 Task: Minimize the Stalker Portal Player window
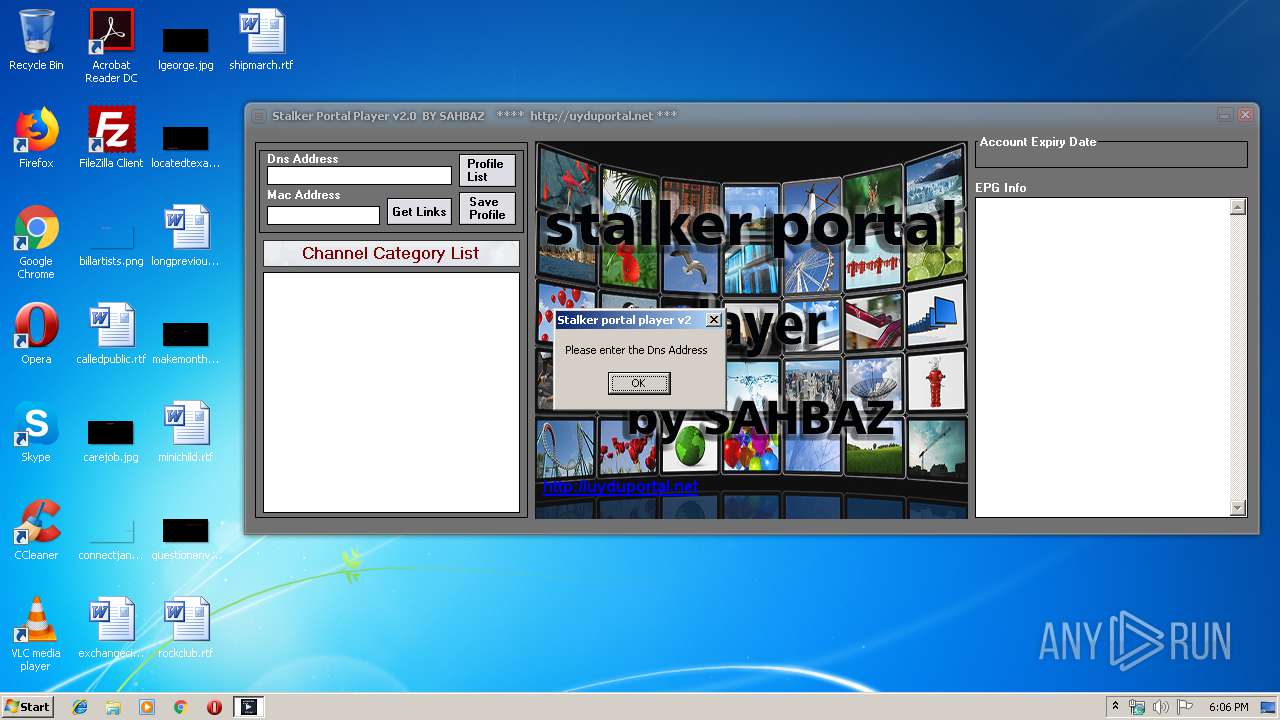pos(1225,115)
